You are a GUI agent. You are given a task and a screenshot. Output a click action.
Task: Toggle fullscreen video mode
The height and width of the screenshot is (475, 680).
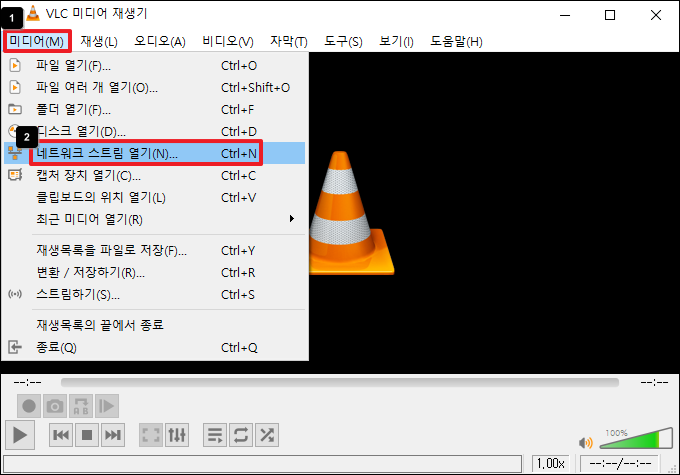[x=151, y=435]
